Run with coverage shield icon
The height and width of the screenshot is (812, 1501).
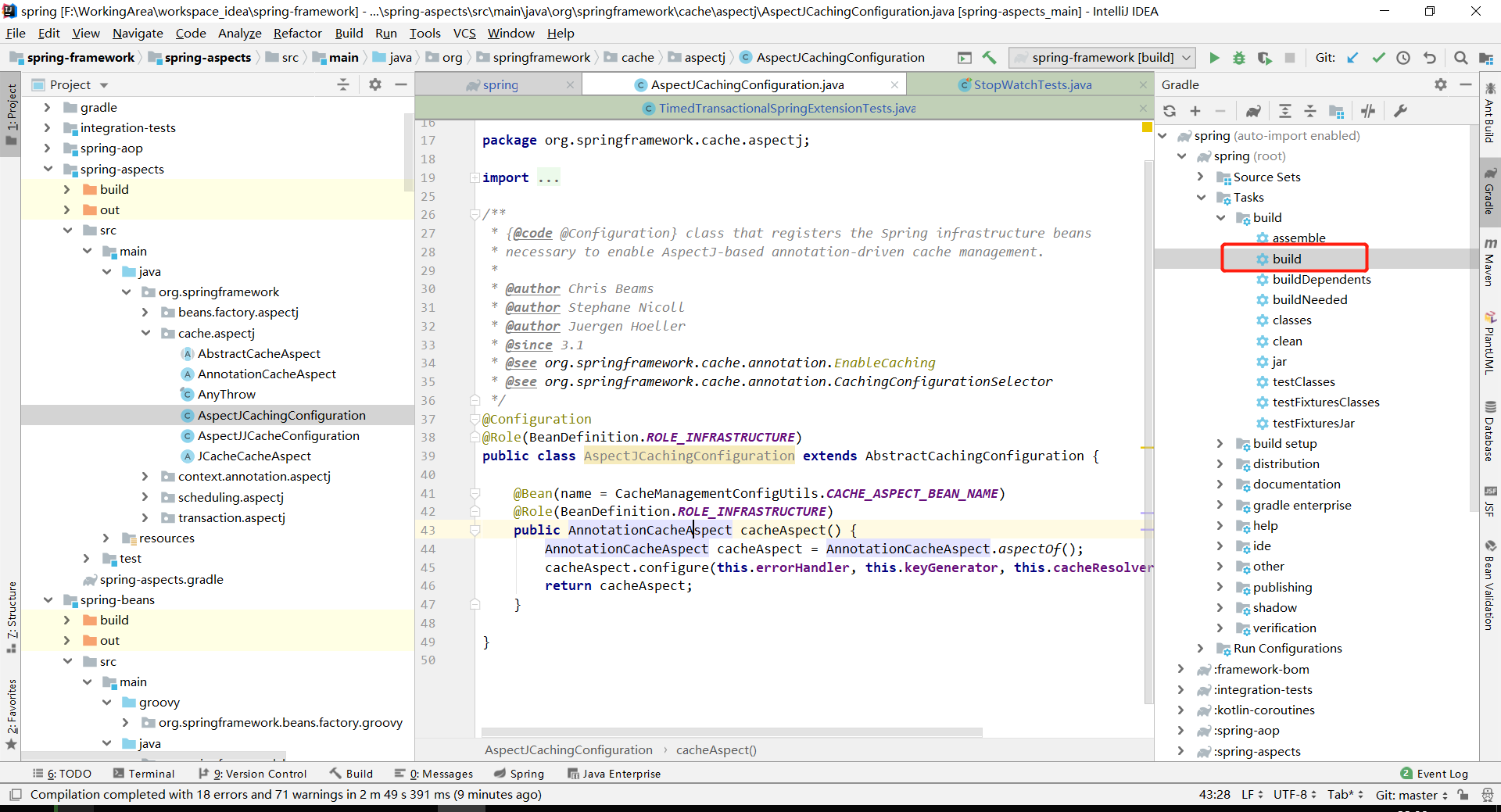pyautogui.click(x=1264, y=58)
